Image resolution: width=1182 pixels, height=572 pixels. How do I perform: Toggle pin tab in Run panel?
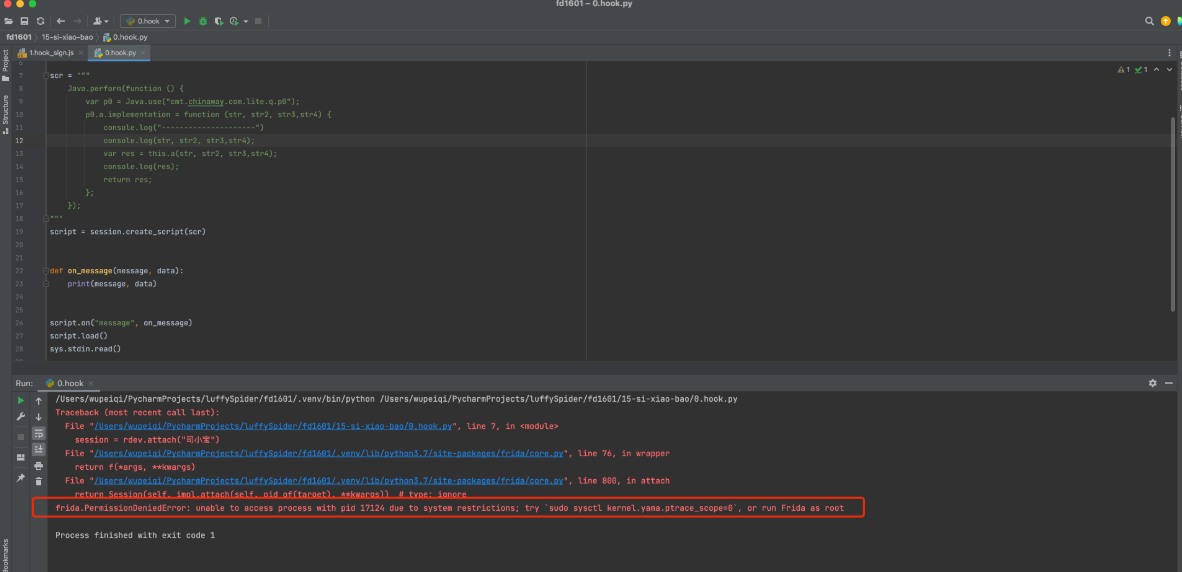coord(20,478)
